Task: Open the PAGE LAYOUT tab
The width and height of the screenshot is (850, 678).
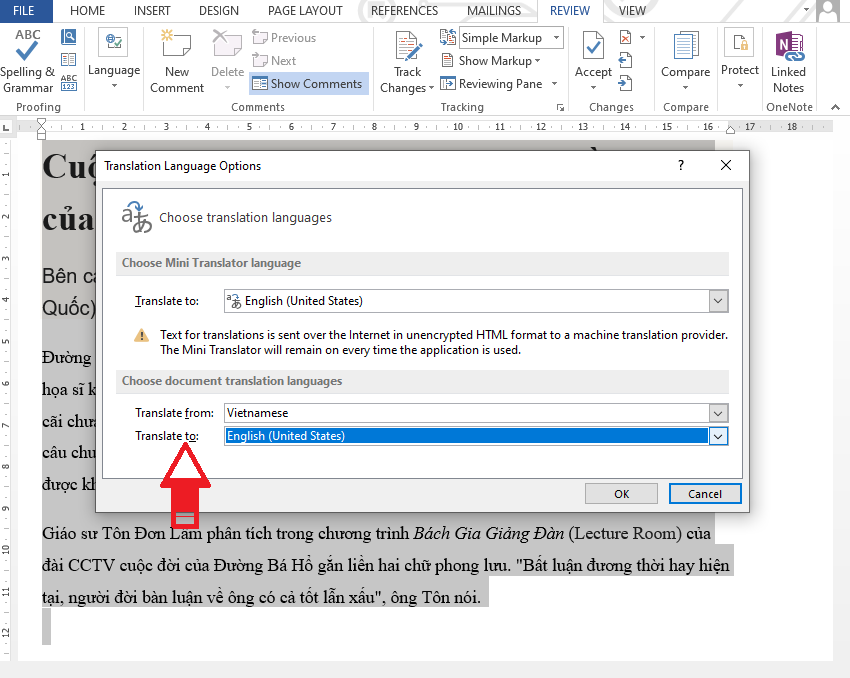Action: click(x=305, y=11)
